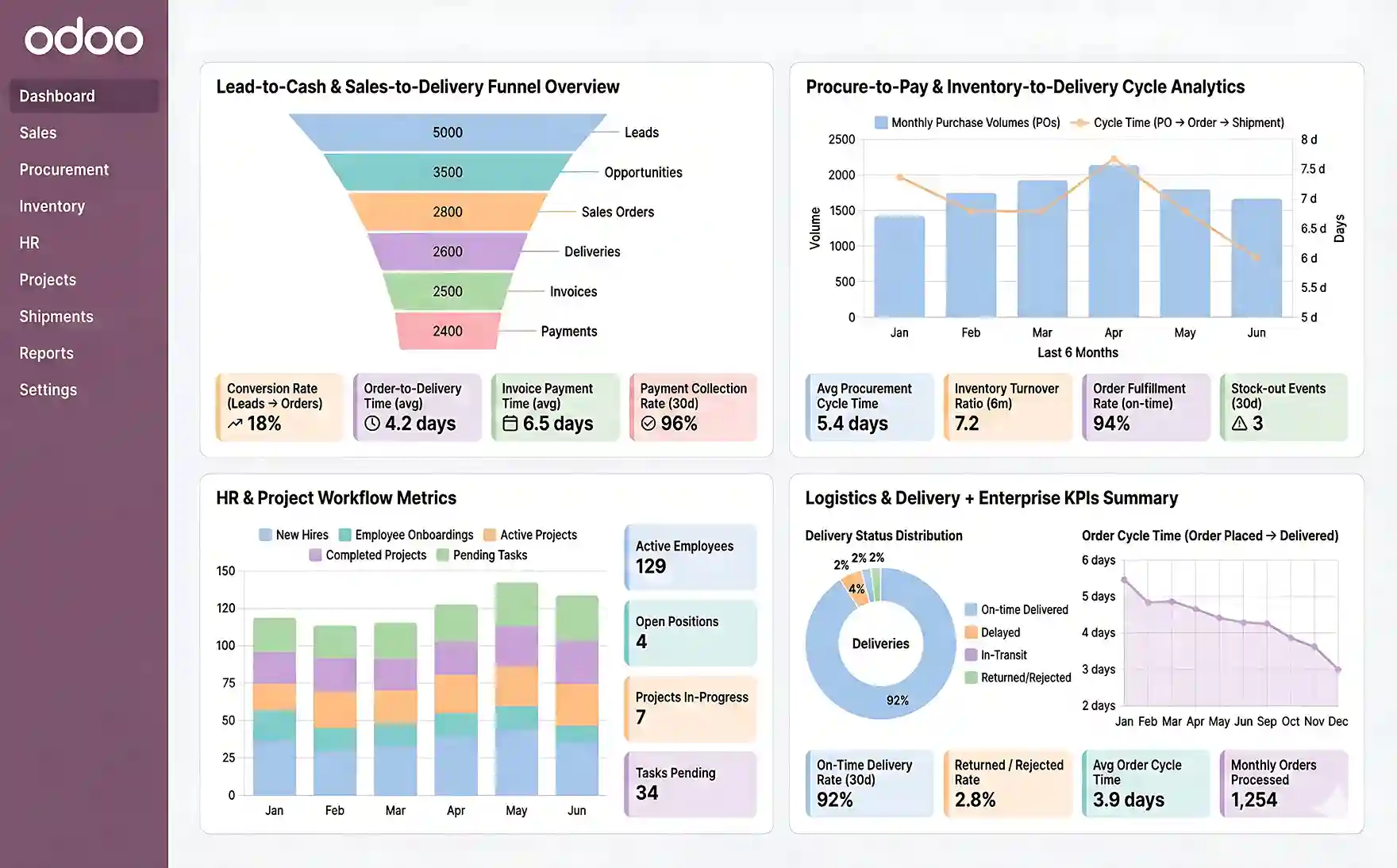
Task: Toggle the Employee Onboardings legend swatch
Action: 344,535
